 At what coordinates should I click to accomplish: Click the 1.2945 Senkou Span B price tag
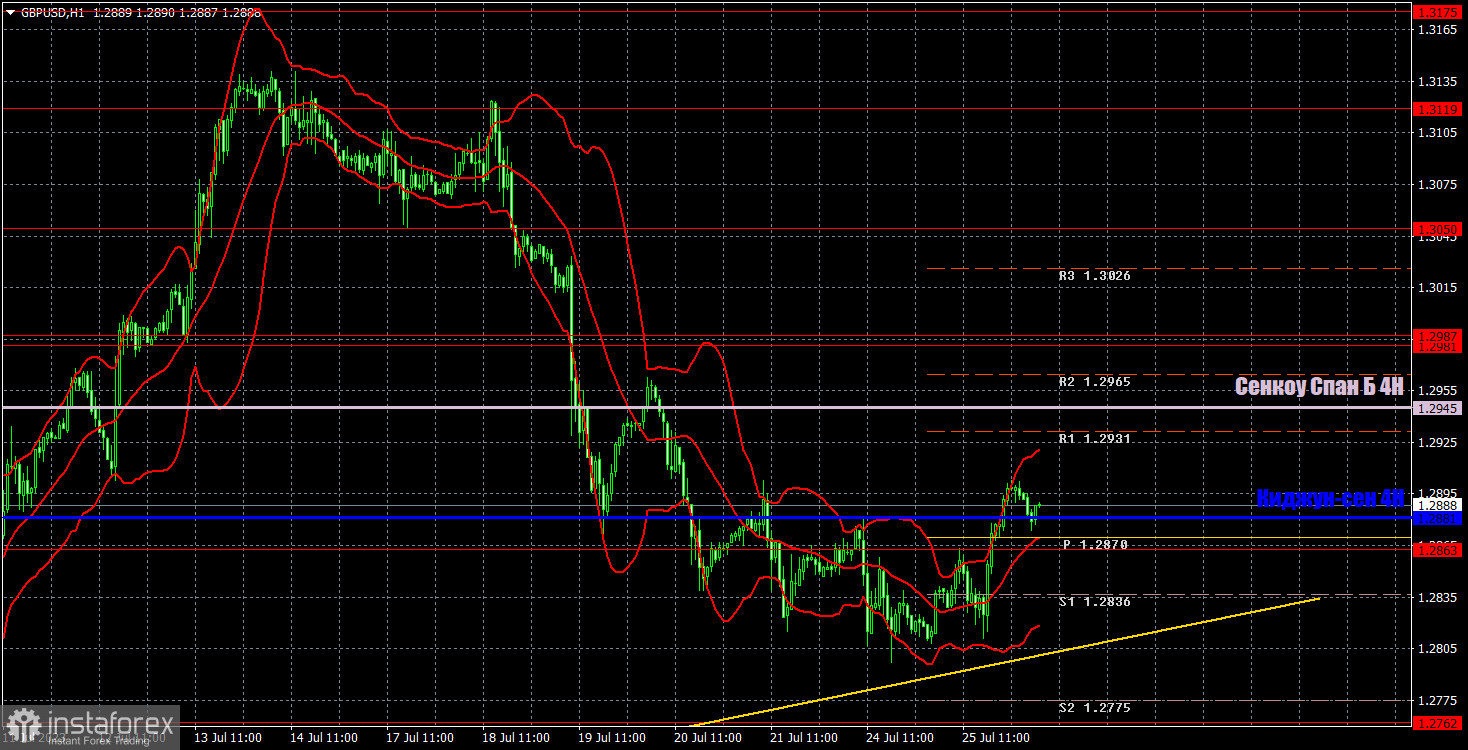(1439, 408)
